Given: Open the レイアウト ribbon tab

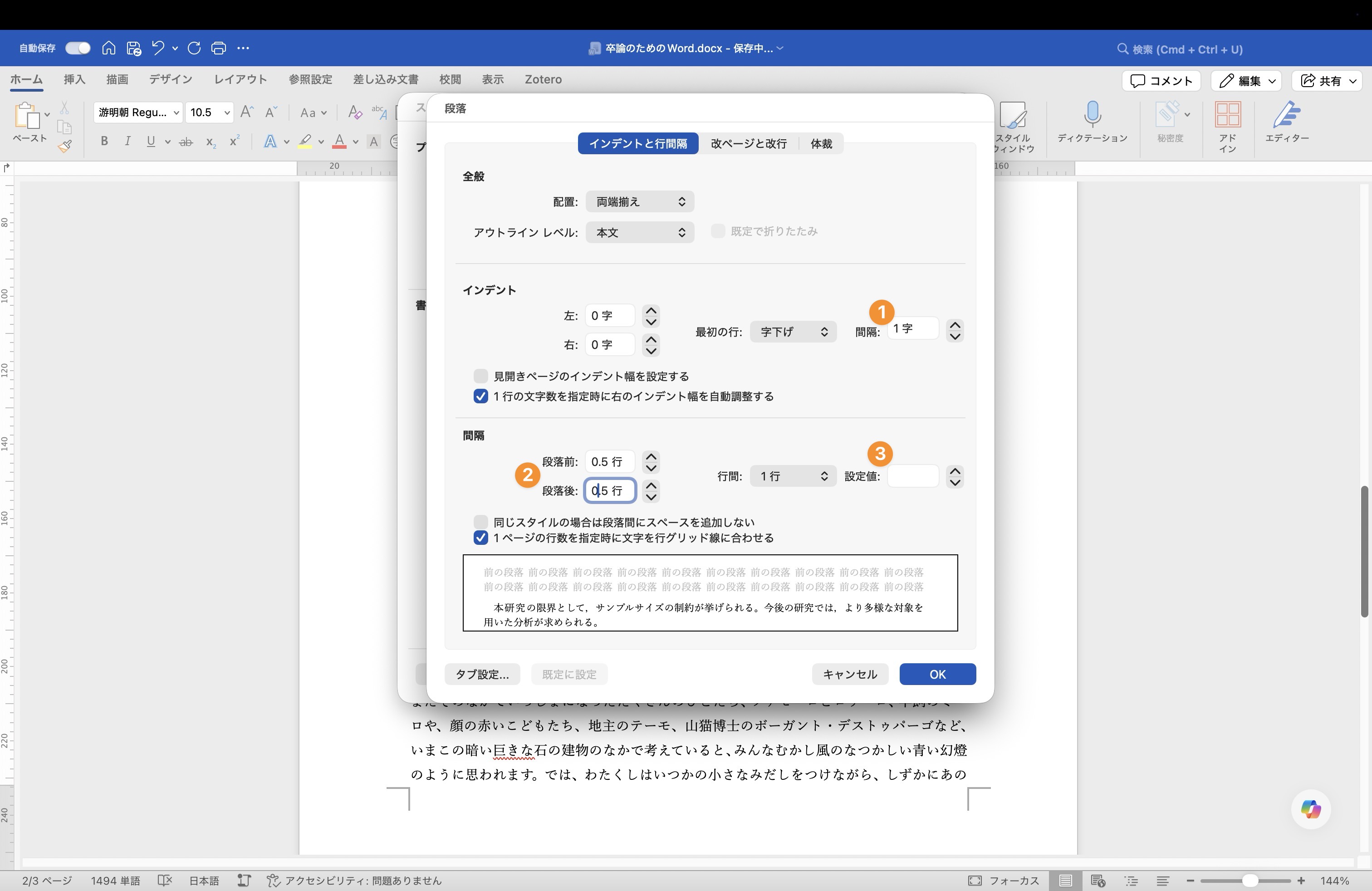Looking at the screenshot, I should pos(240,79).
